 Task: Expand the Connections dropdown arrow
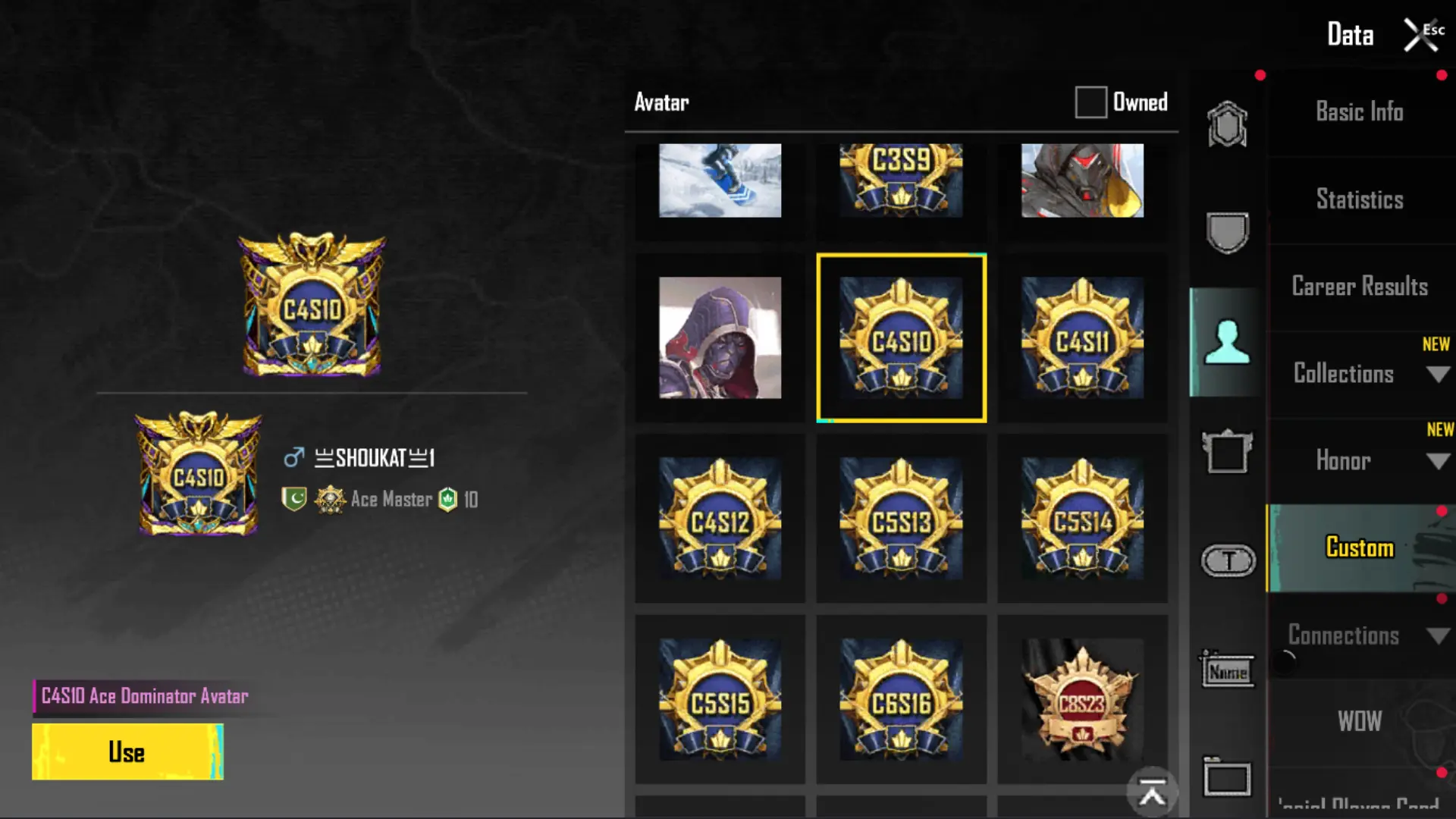point(1437,635)
